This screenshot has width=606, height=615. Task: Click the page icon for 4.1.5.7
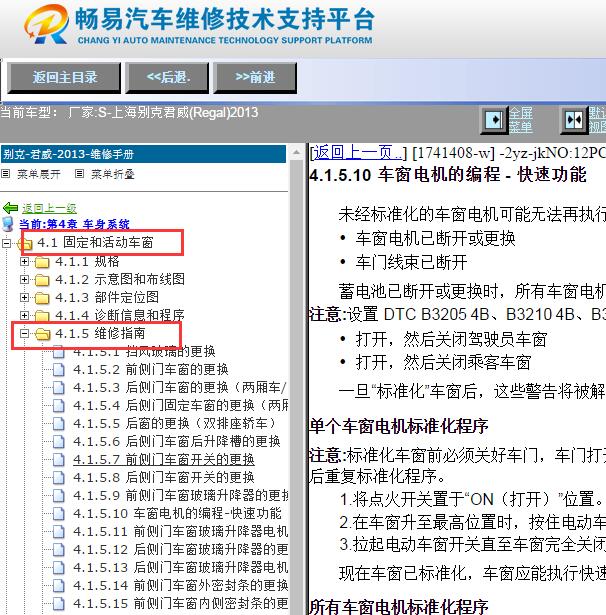[x=59, y=460]
